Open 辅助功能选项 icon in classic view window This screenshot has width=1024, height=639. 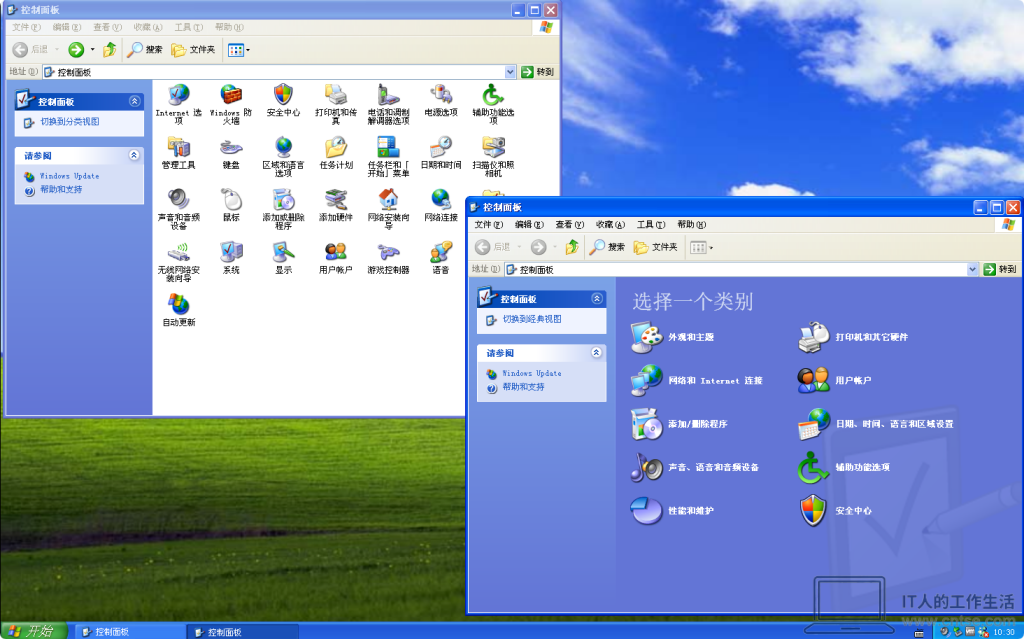[x=493, y=103]
